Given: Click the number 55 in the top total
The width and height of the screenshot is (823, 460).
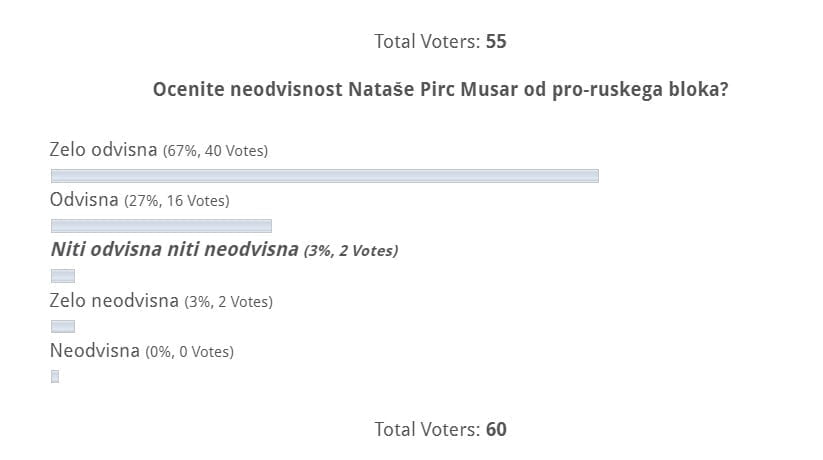Looking at the screenshot, I should pos(496,41).
